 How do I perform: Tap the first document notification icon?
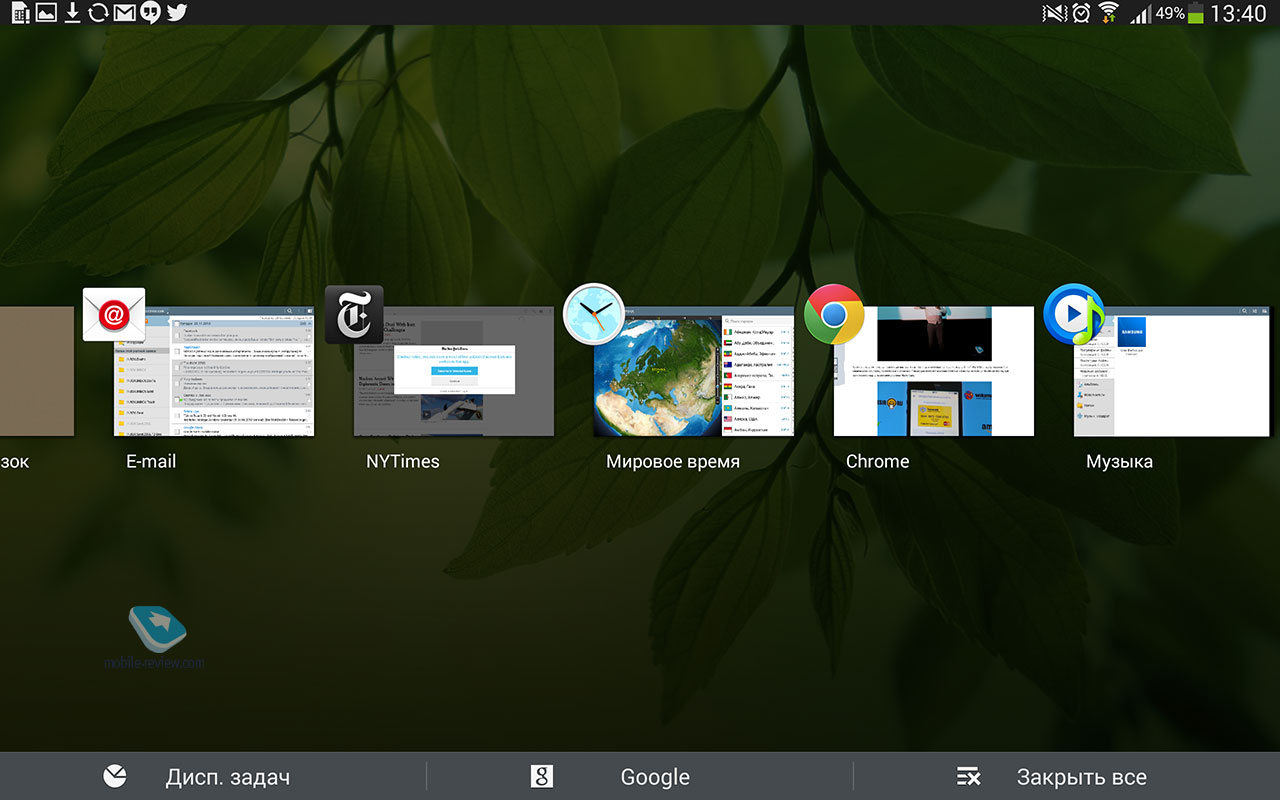point(20,13)
